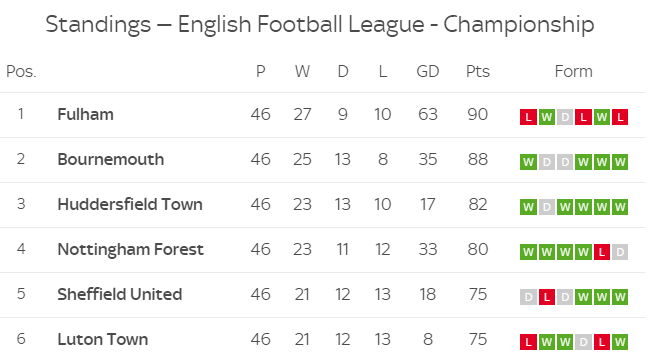Screen dimensions: 651x362
Task: Select Sheffield United's red L form badge
Action: 546,297
